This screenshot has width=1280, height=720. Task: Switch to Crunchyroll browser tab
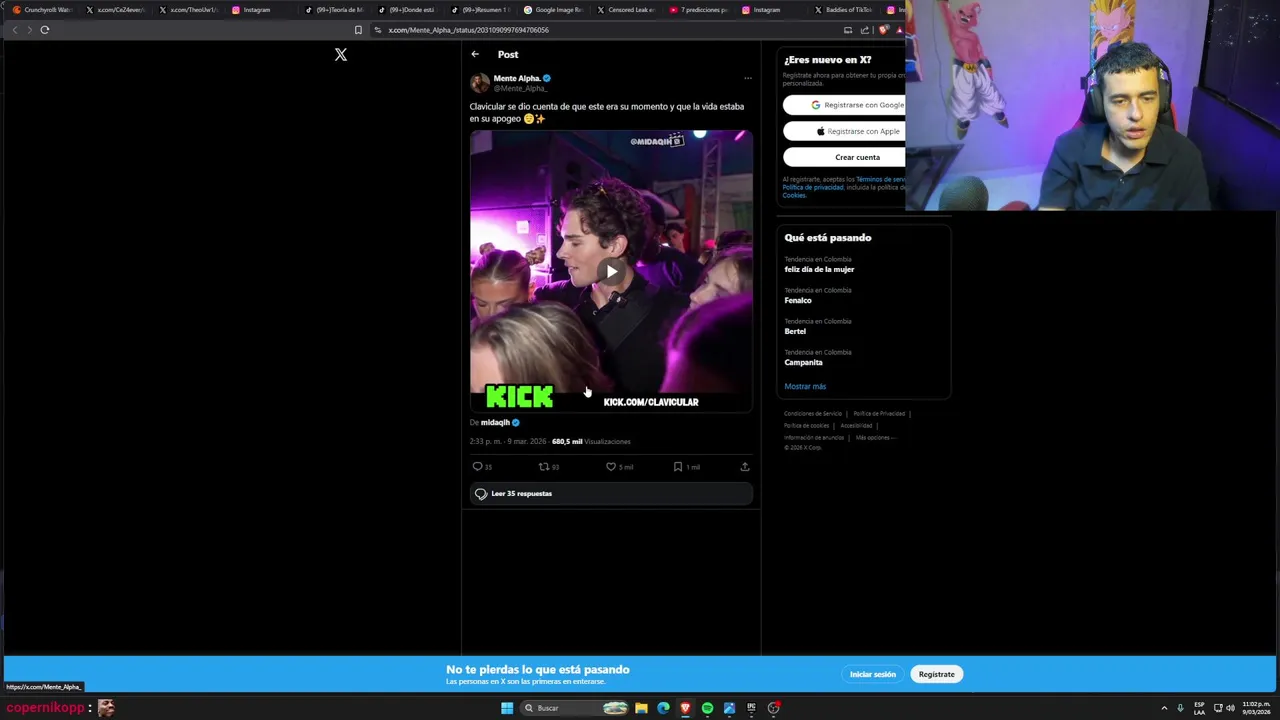pyautogui.click(x=42, y=10)
